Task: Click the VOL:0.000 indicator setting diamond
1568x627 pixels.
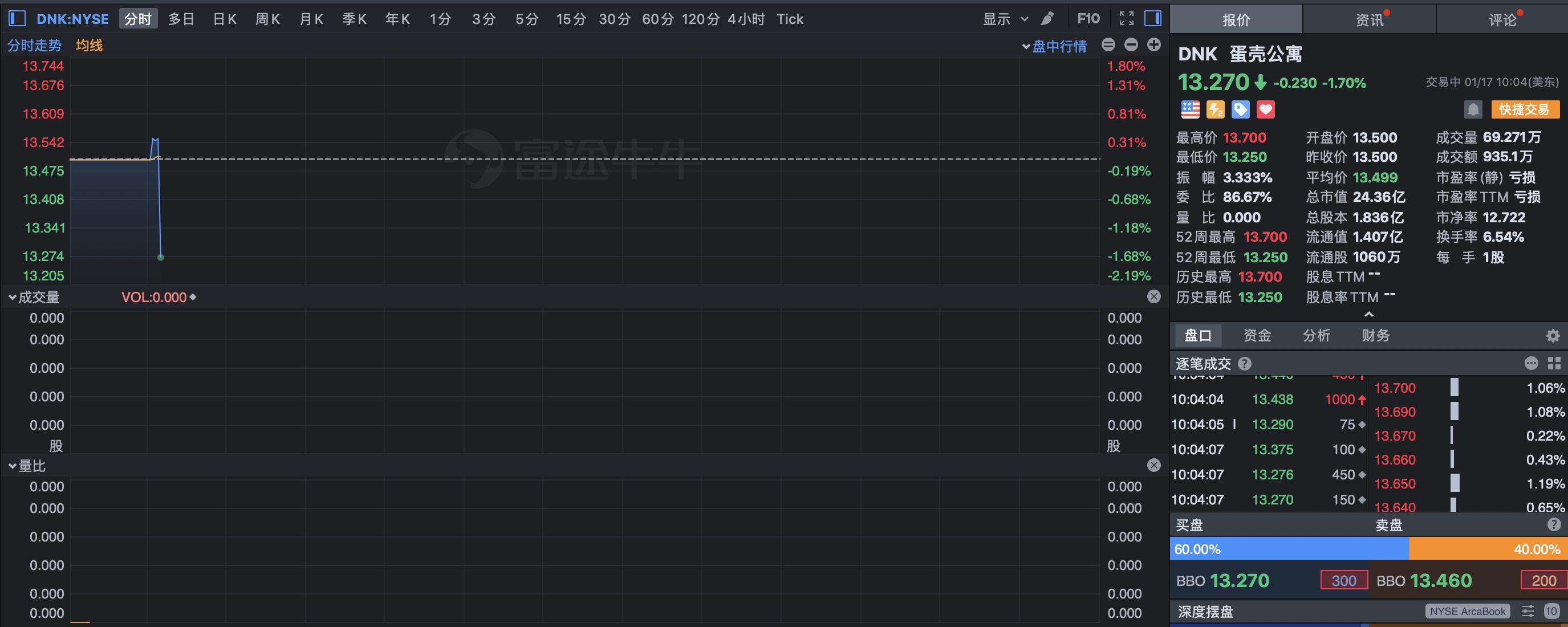Action: 193,297
